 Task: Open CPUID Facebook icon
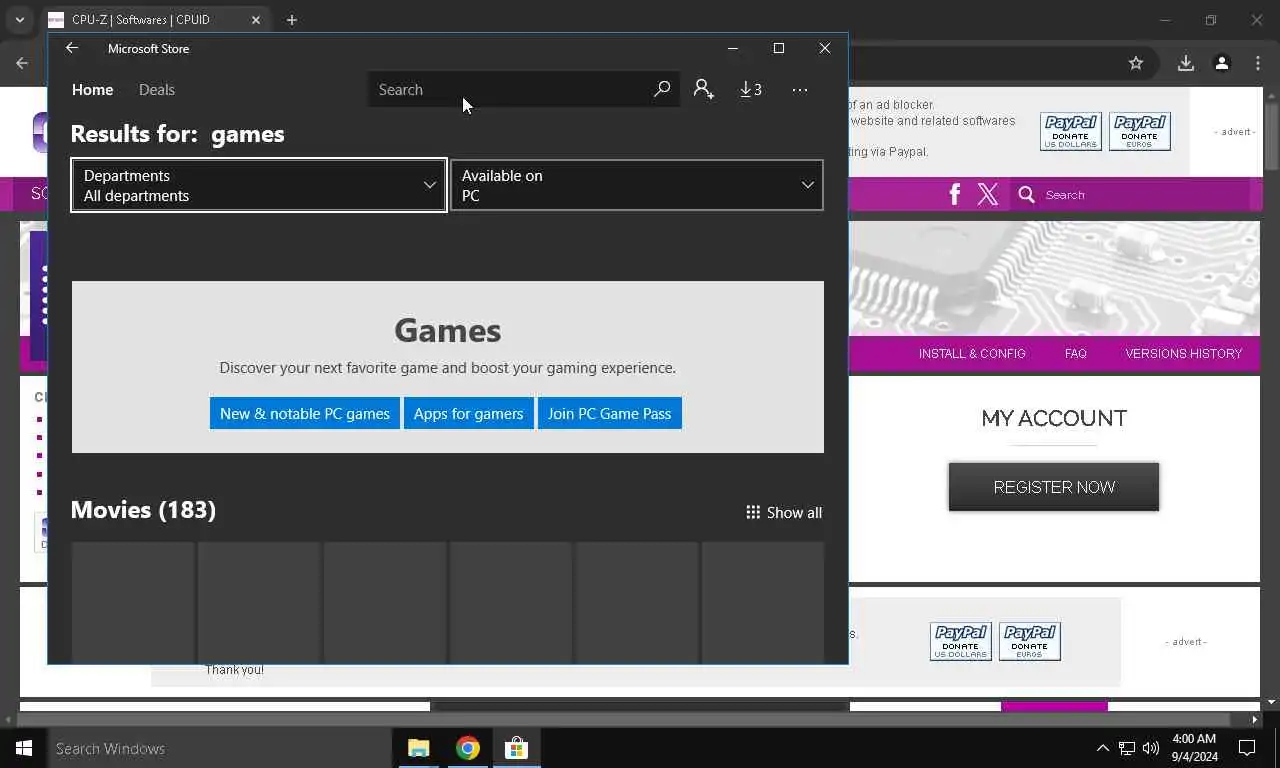point(955,194)
